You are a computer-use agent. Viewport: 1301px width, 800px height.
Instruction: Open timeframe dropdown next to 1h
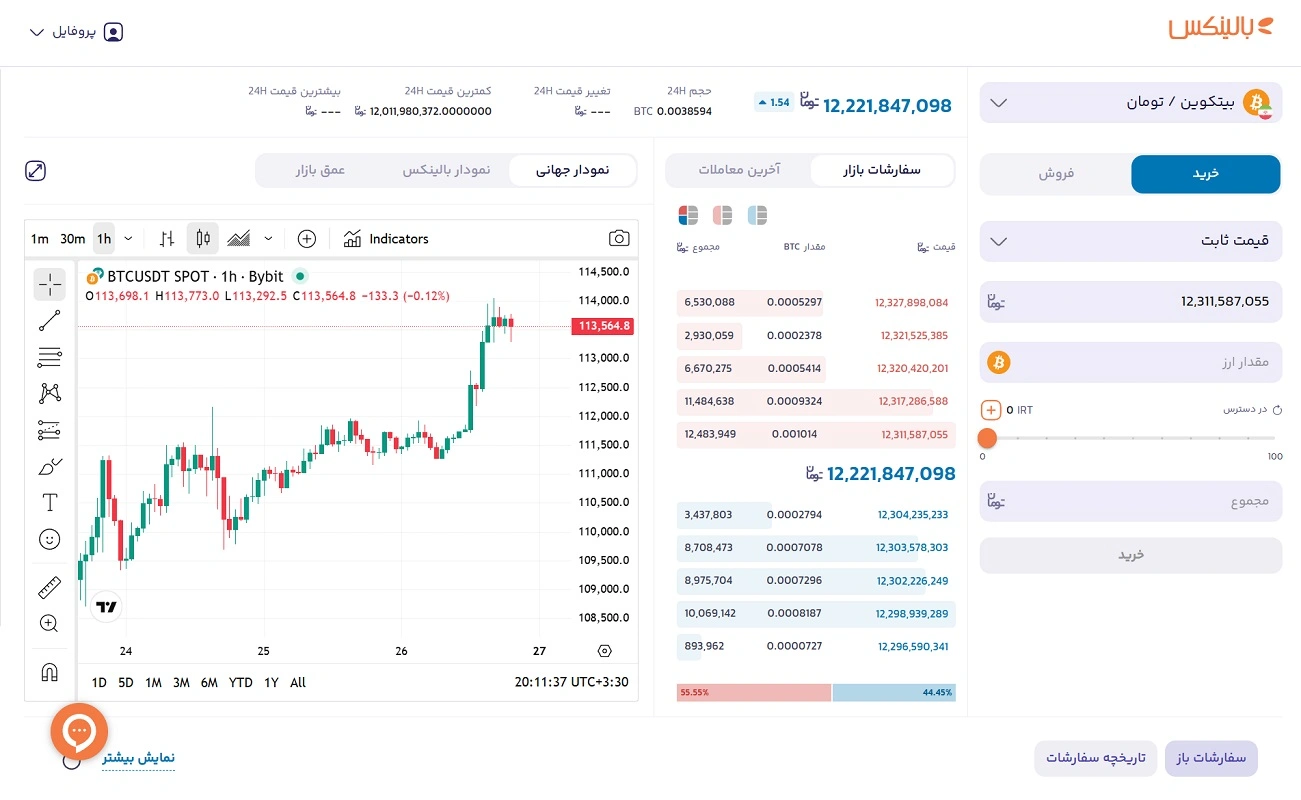129,238
